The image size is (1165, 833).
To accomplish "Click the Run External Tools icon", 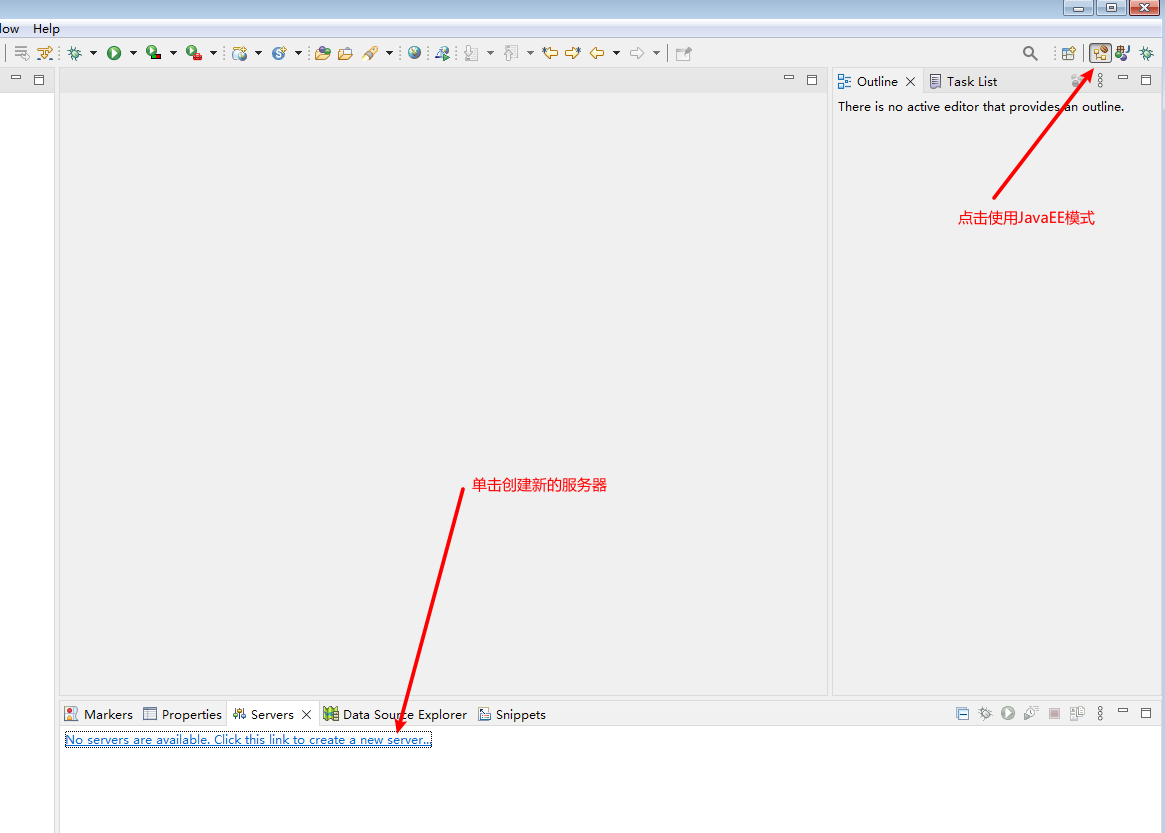I will [x=194, y=53].
